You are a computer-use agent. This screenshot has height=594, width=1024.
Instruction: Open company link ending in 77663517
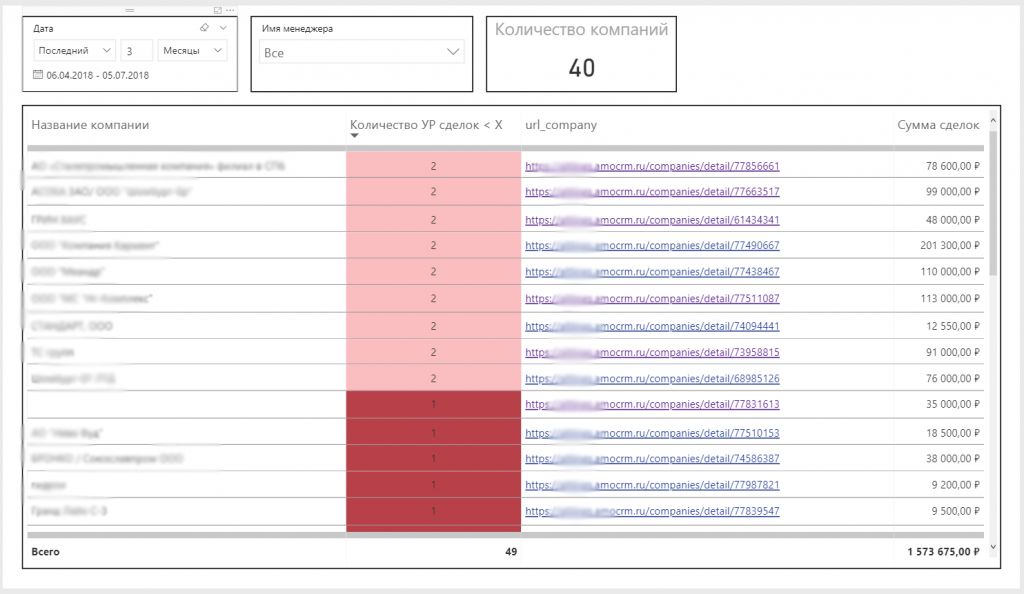652,191
